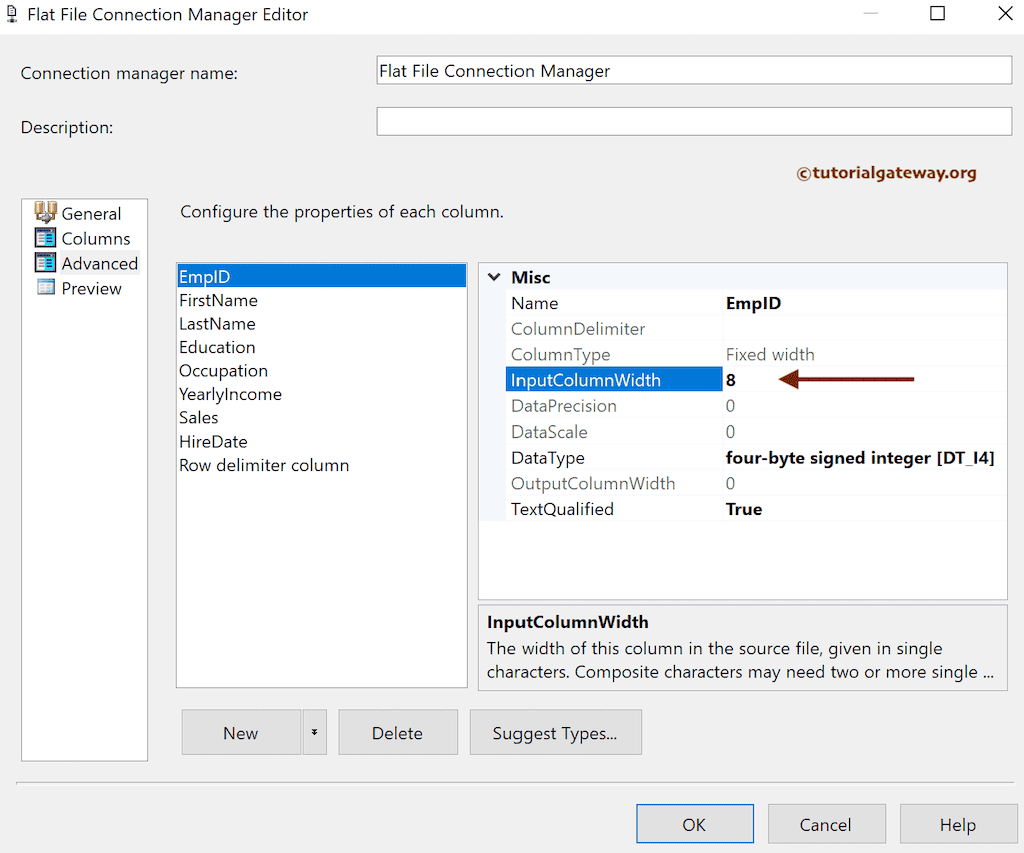Click the tutorialgateway.org logo
Screen dimensions: 1024x853
[887, 172]
